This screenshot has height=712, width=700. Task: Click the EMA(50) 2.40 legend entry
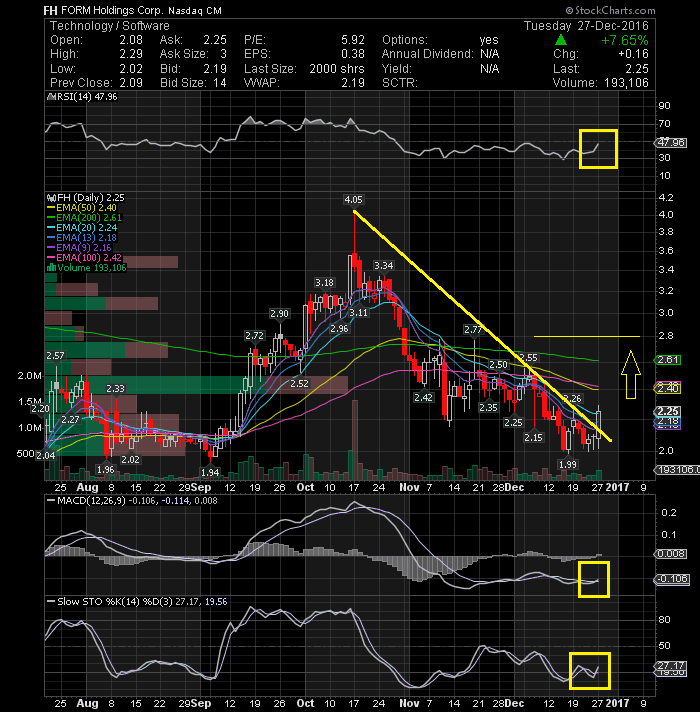pyautogui.click(x=82, y=208)
